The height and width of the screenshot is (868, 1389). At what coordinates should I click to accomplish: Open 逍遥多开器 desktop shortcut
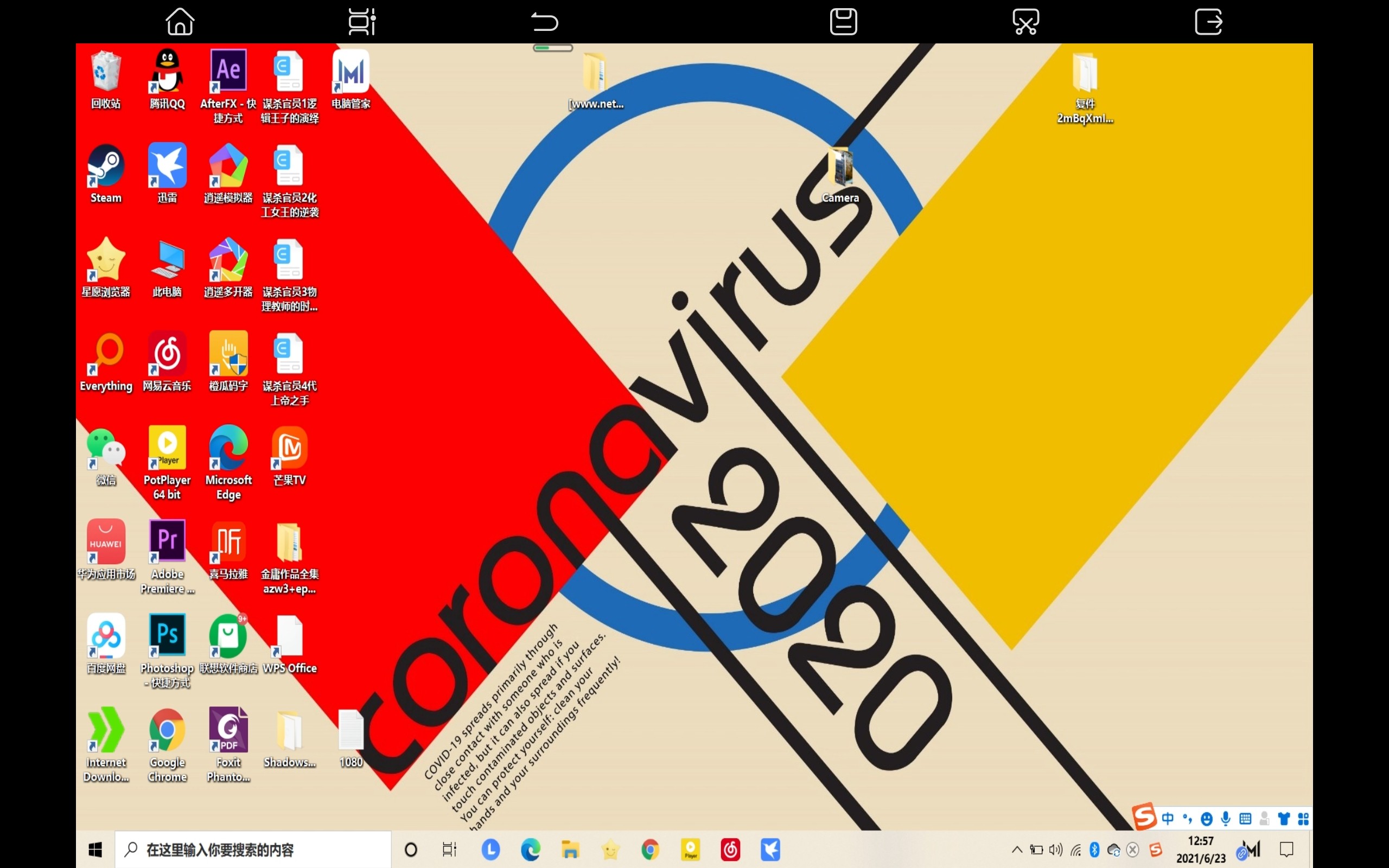(228, 259)
